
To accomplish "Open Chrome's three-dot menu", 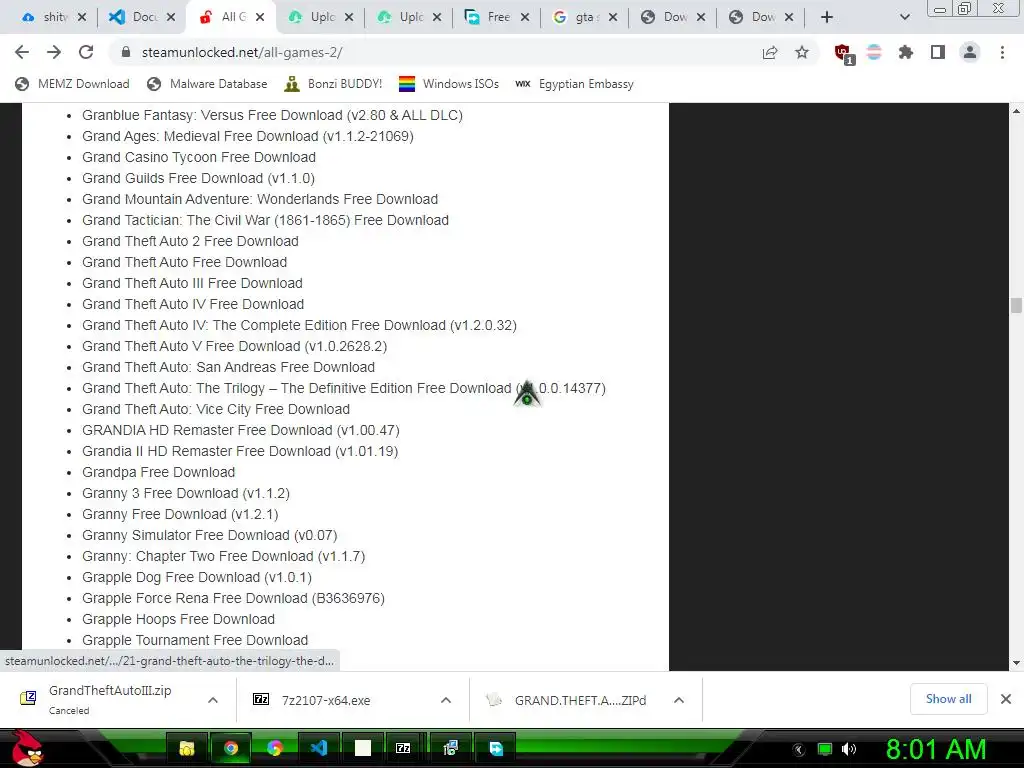I will click(1002, 52).
